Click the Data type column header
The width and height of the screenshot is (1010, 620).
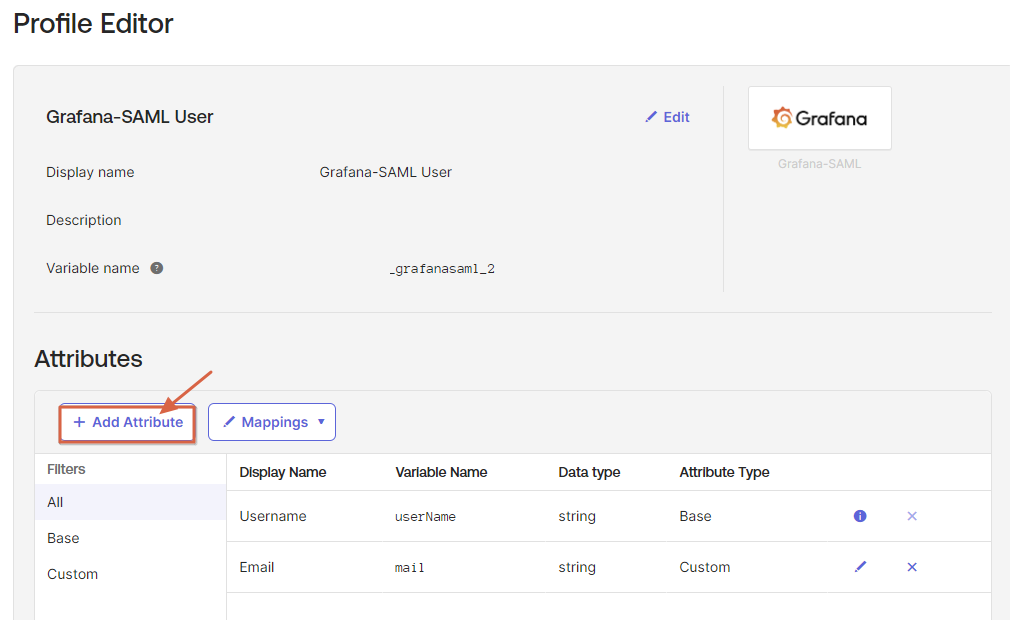point(589,472)
